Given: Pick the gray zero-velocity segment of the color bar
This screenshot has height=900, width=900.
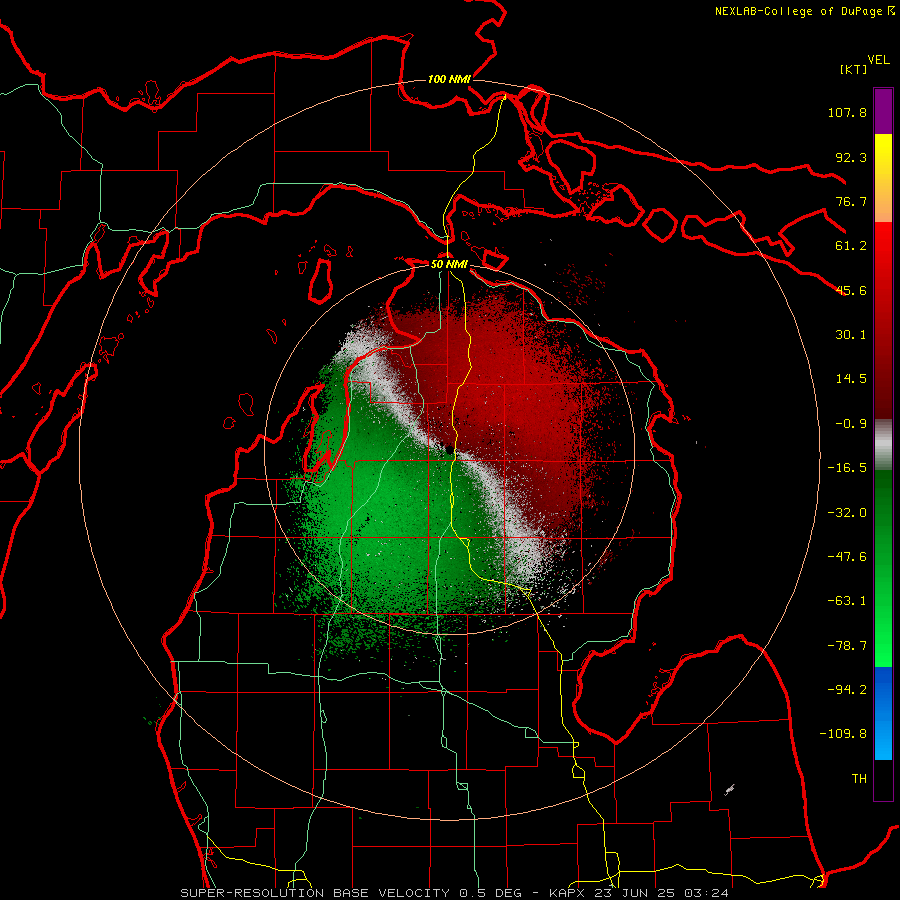Looking at the screenshot, I should tap(883, 445).
